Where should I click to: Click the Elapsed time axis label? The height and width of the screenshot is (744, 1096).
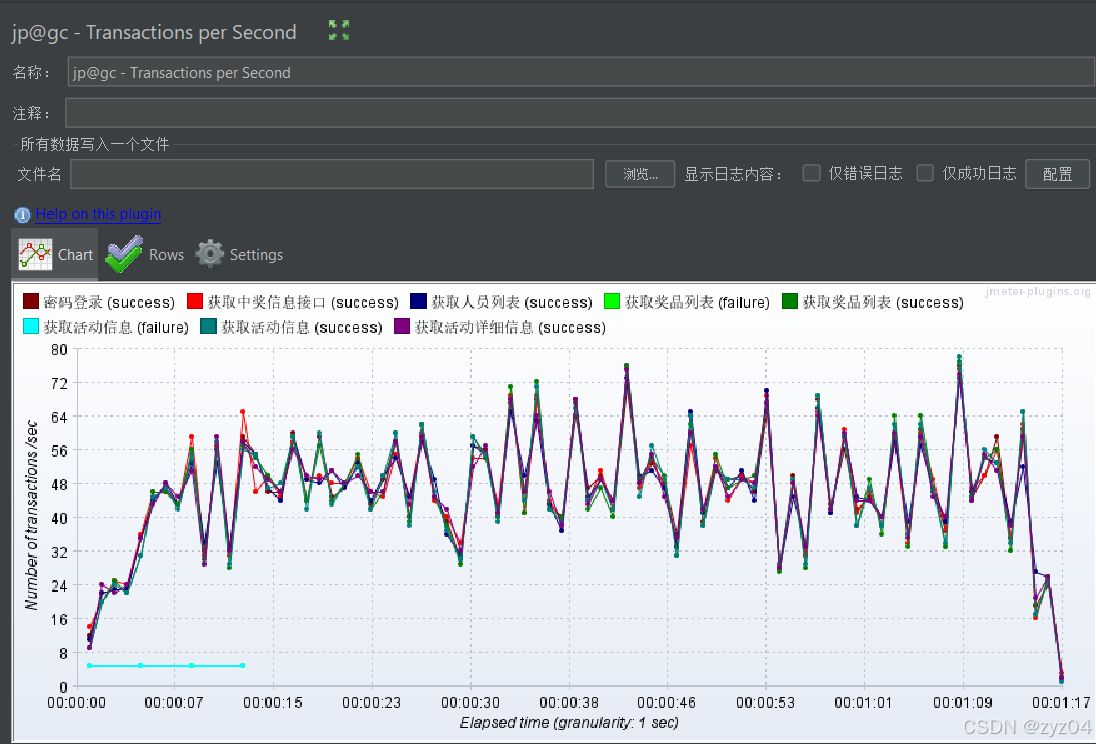[569, 723]
